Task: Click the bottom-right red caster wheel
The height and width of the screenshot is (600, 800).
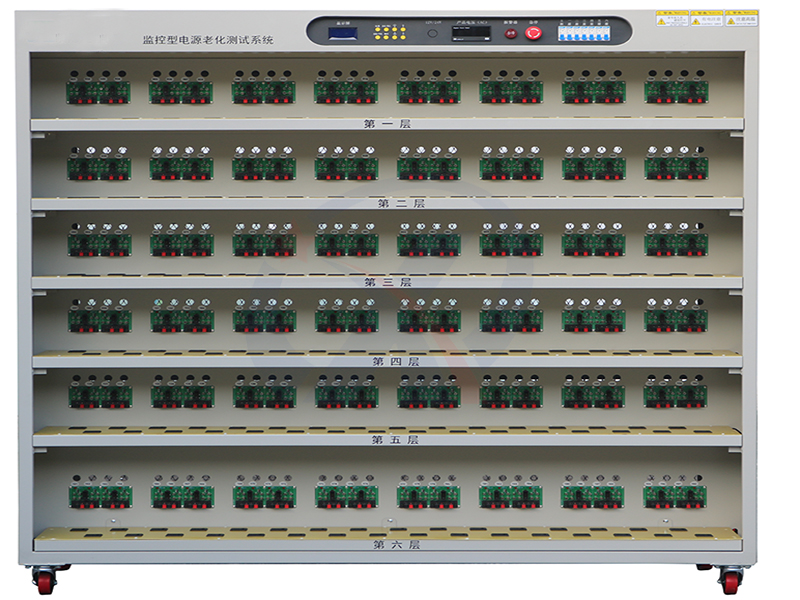Action: [x=731, y=580]
